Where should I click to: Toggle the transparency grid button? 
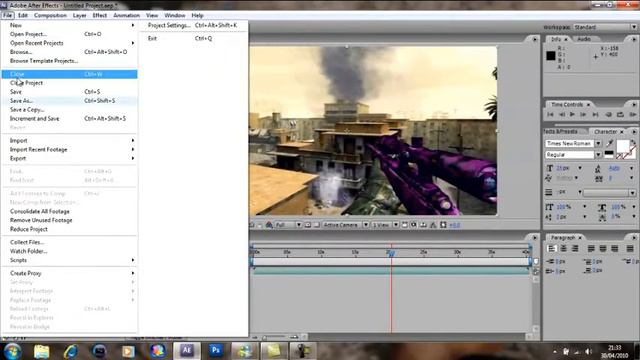click(x=316, y=225)
